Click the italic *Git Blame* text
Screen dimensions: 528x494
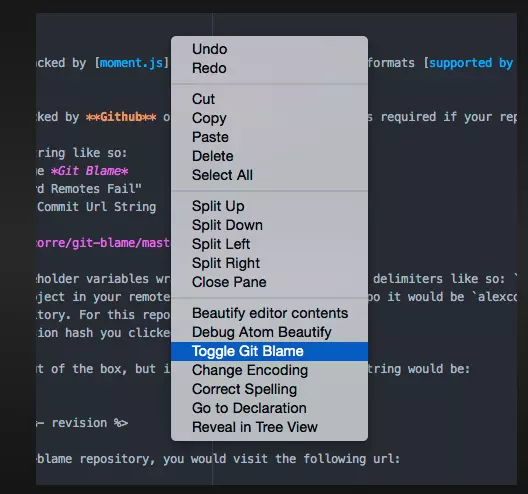coord(89,171)
